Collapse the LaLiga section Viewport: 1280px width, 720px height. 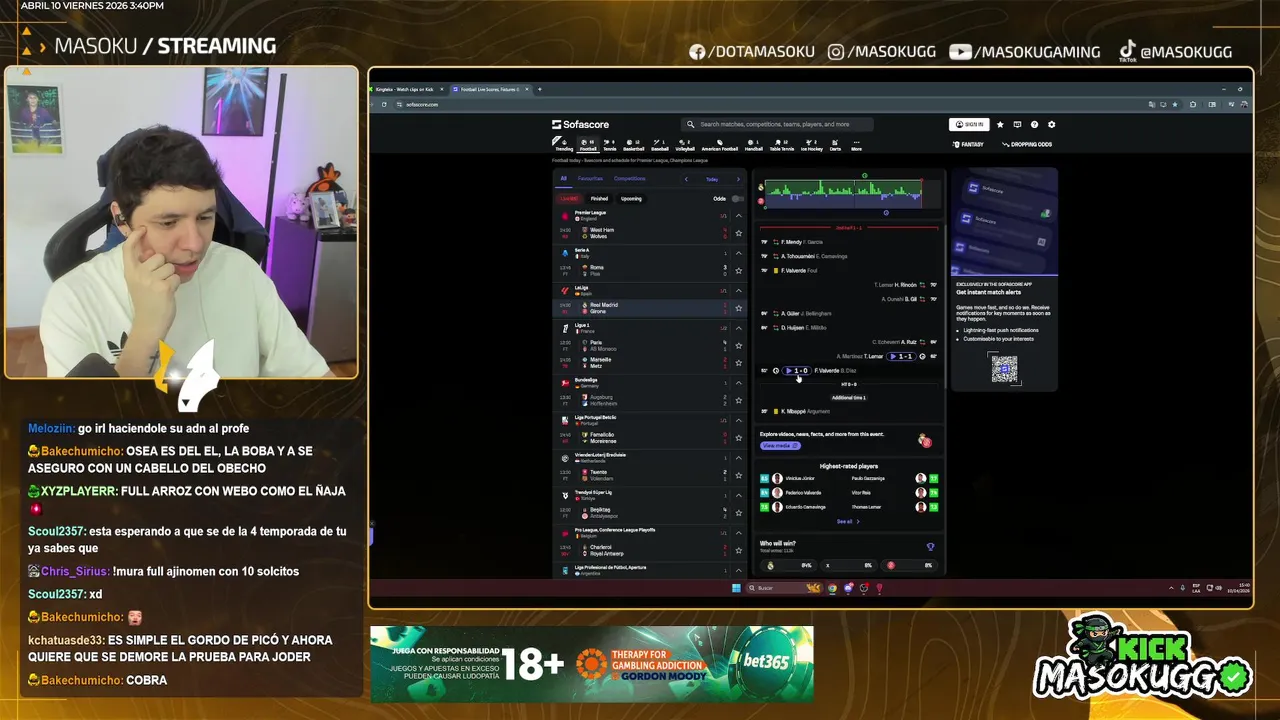739,290
